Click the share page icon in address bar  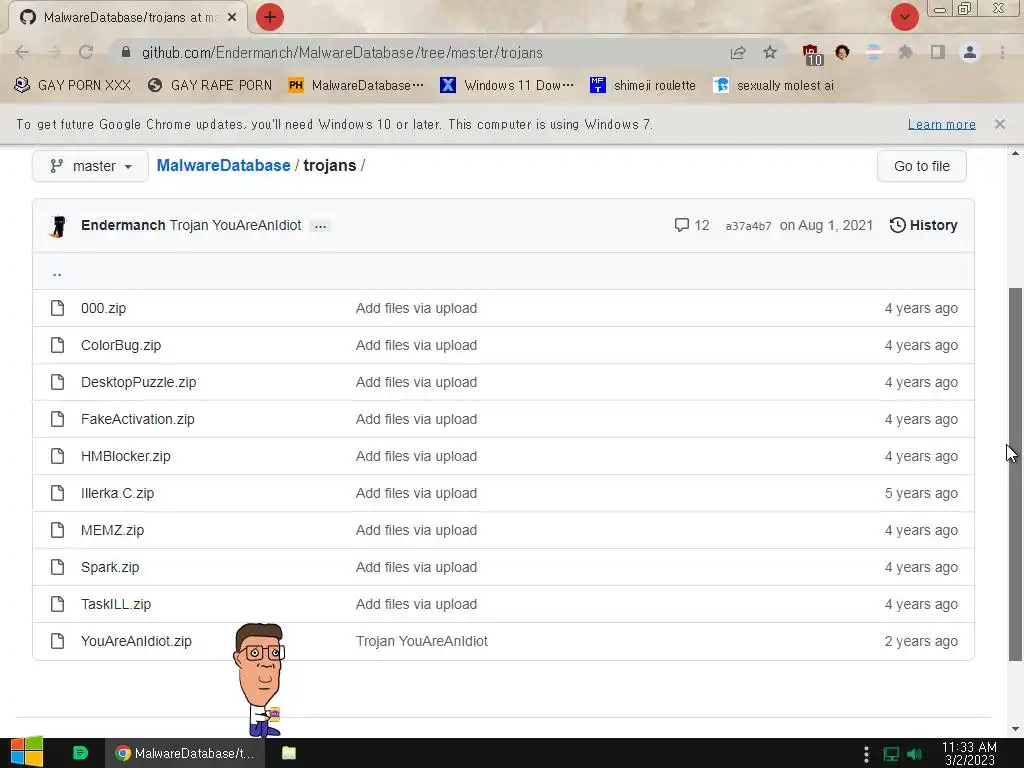click(738, 52)
